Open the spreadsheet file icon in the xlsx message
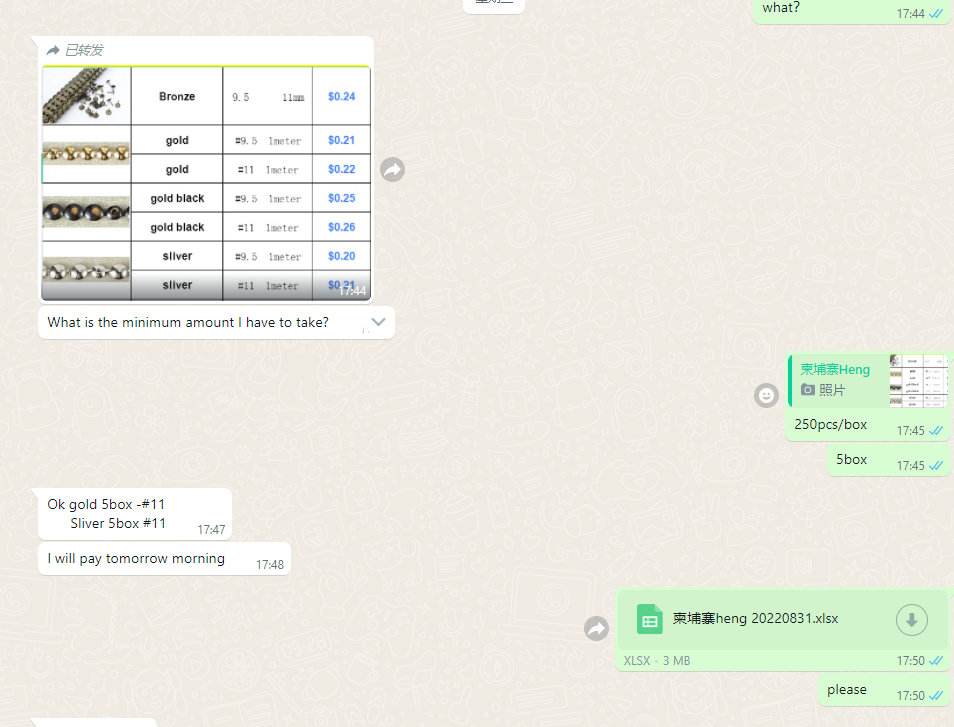Image resolution: width=954 pixels, height=727 pixels. tap(650, 619)
